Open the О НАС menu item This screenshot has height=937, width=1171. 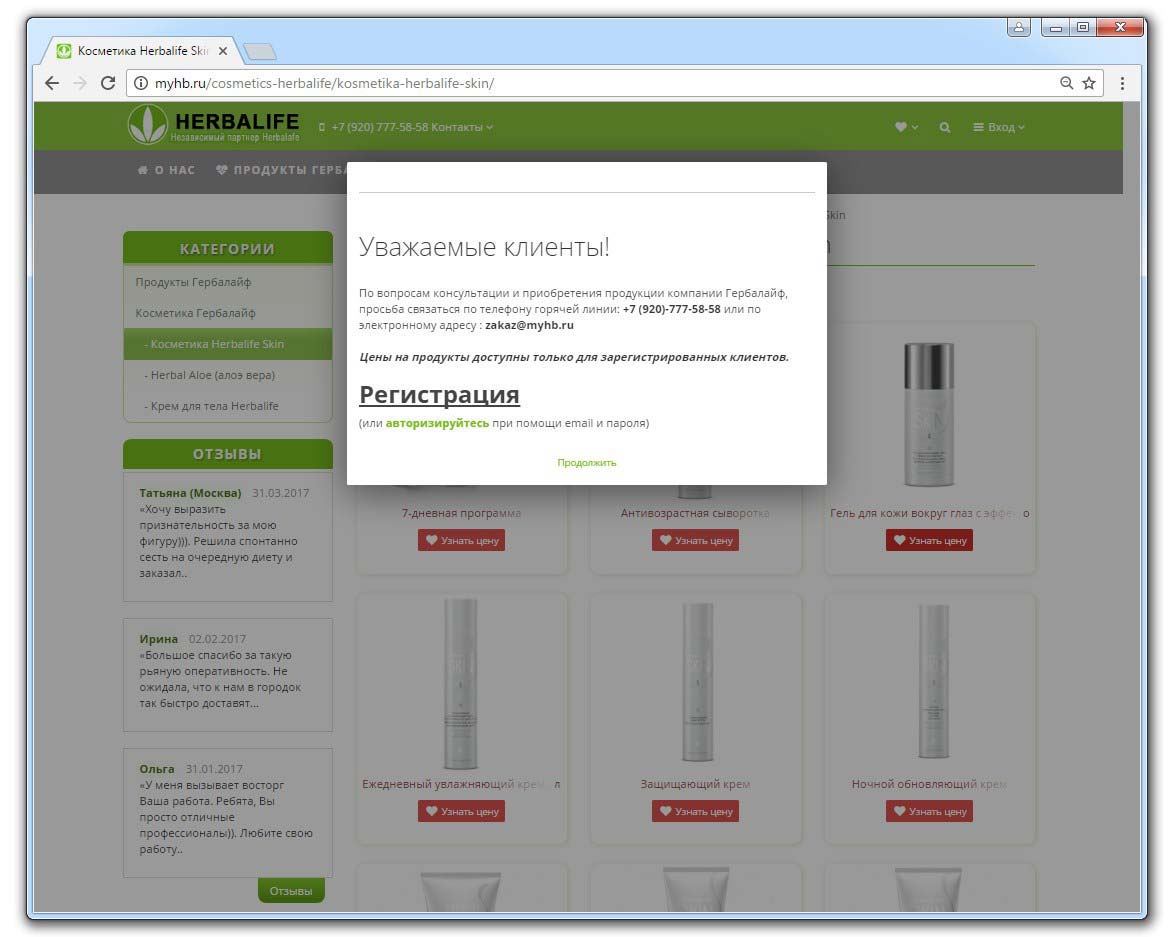pyautogui.click(x=167, y=170)
